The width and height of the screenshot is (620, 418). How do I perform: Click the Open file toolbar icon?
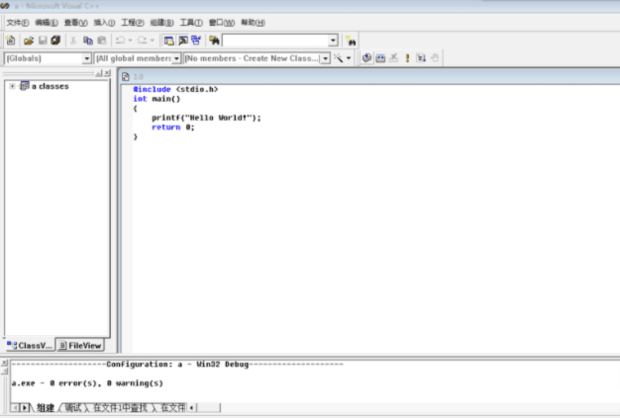[29, 40]
